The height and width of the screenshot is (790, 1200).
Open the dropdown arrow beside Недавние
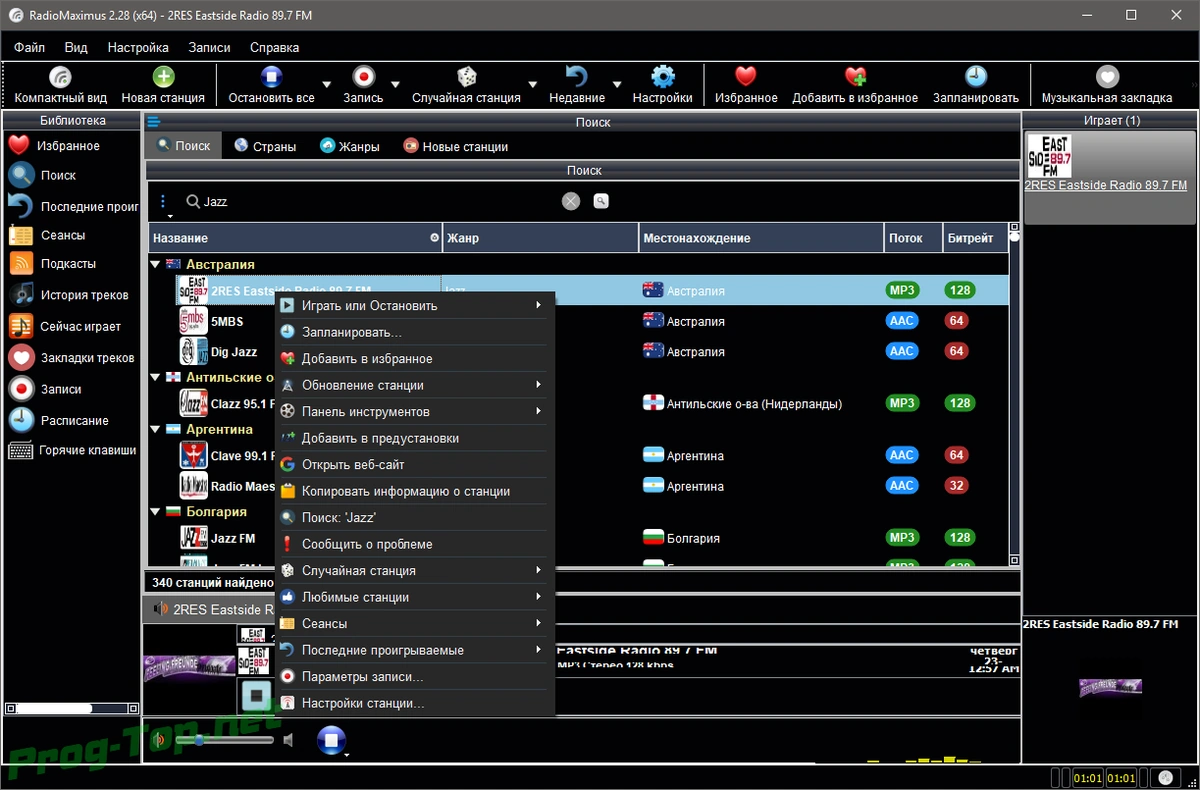(617, 85)
